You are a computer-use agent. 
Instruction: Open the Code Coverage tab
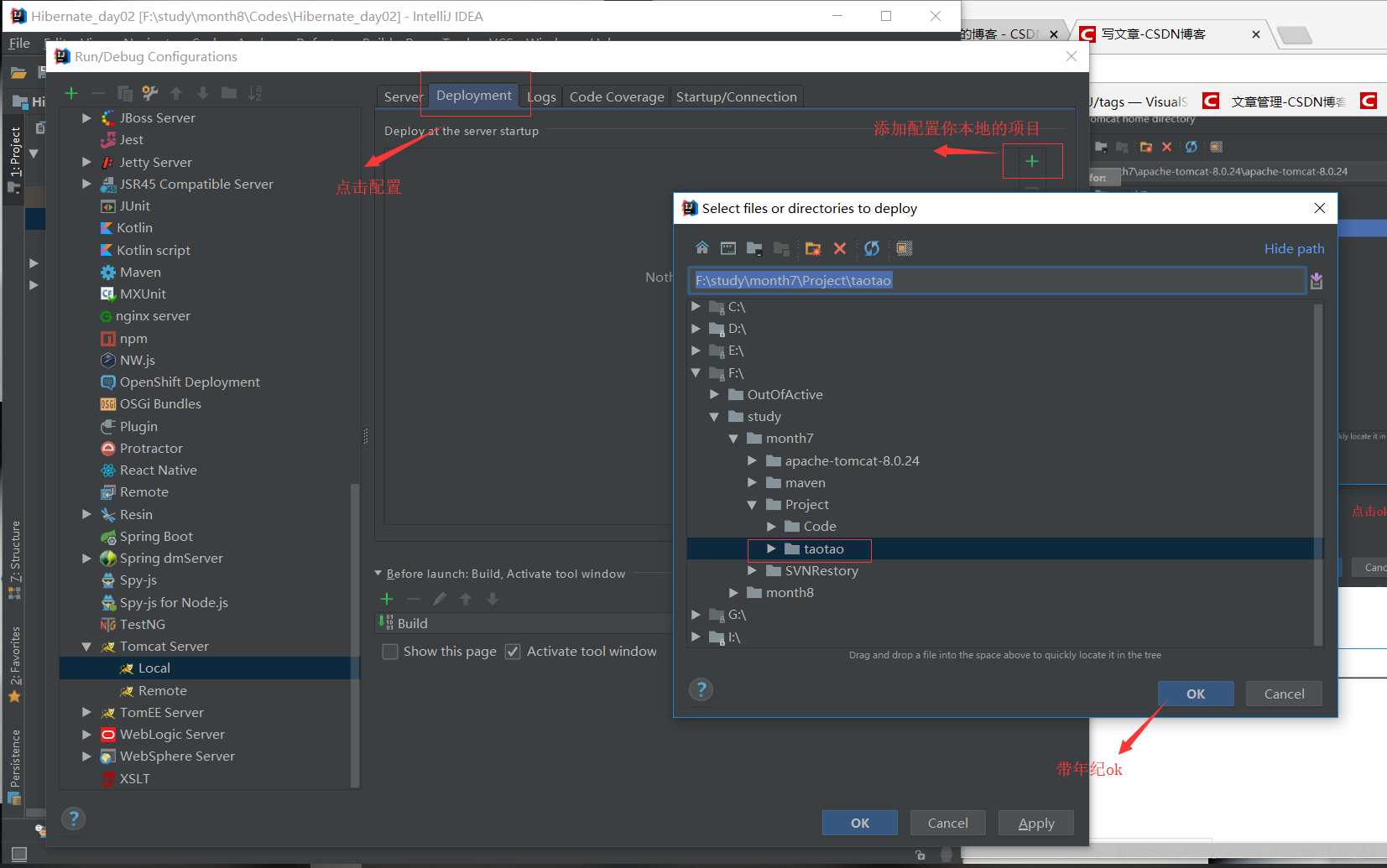pyautogui.click(x=617, y=97)
